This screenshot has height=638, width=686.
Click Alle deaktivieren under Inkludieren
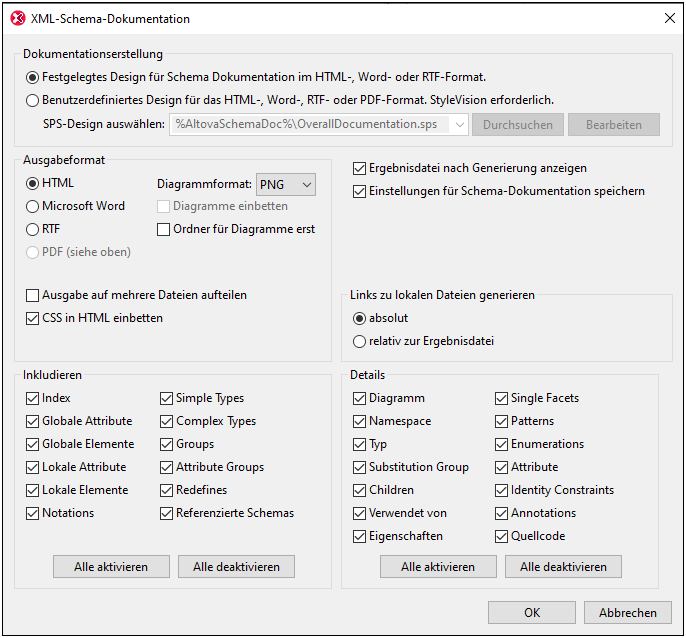236,567
